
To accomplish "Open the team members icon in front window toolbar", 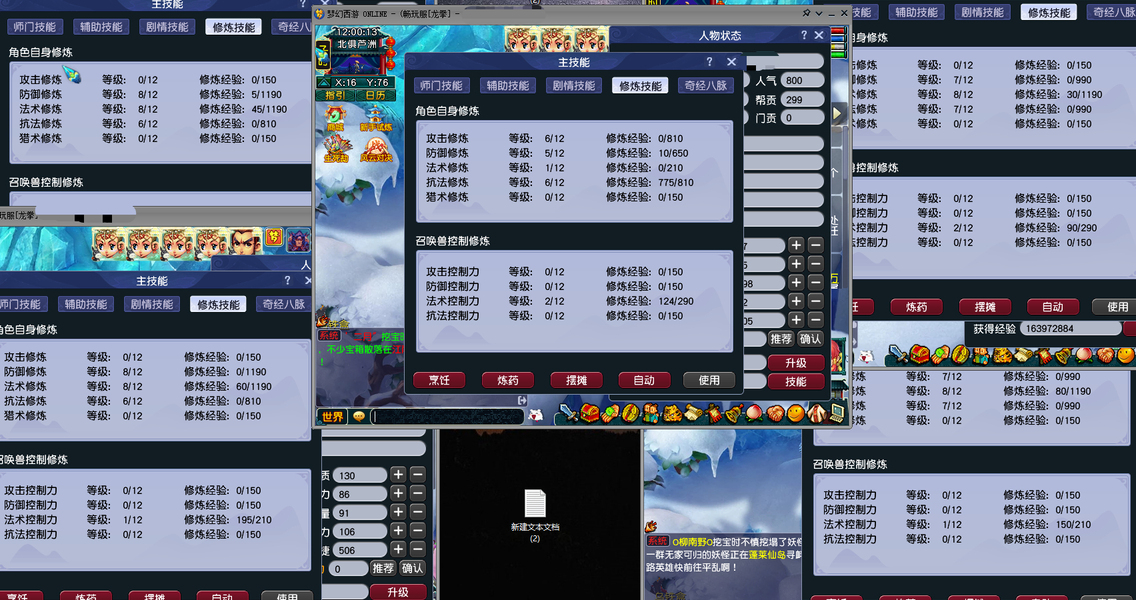I will 651,413.
